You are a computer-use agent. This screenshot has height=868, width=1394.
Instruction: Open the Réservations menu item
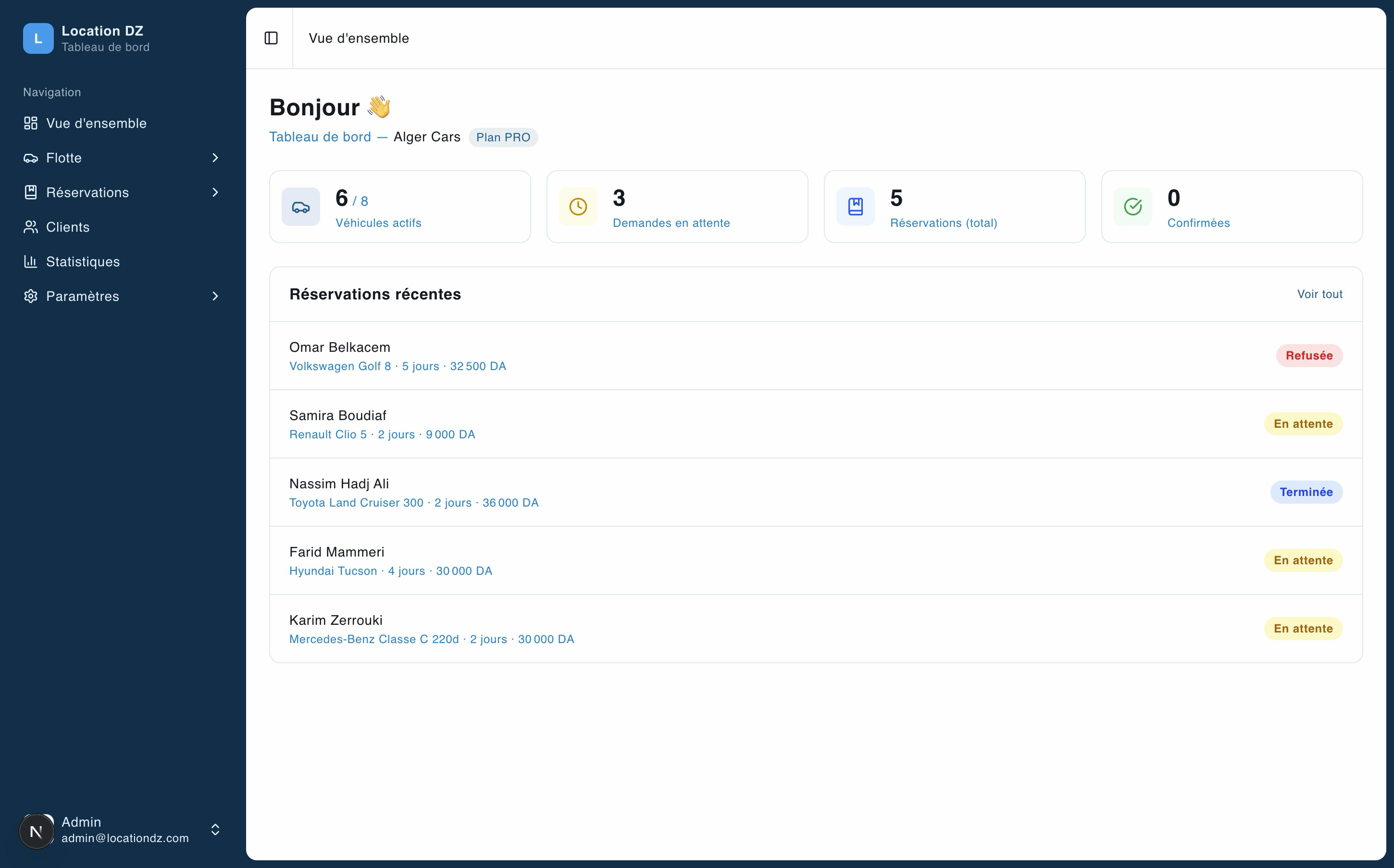(123, 192)
